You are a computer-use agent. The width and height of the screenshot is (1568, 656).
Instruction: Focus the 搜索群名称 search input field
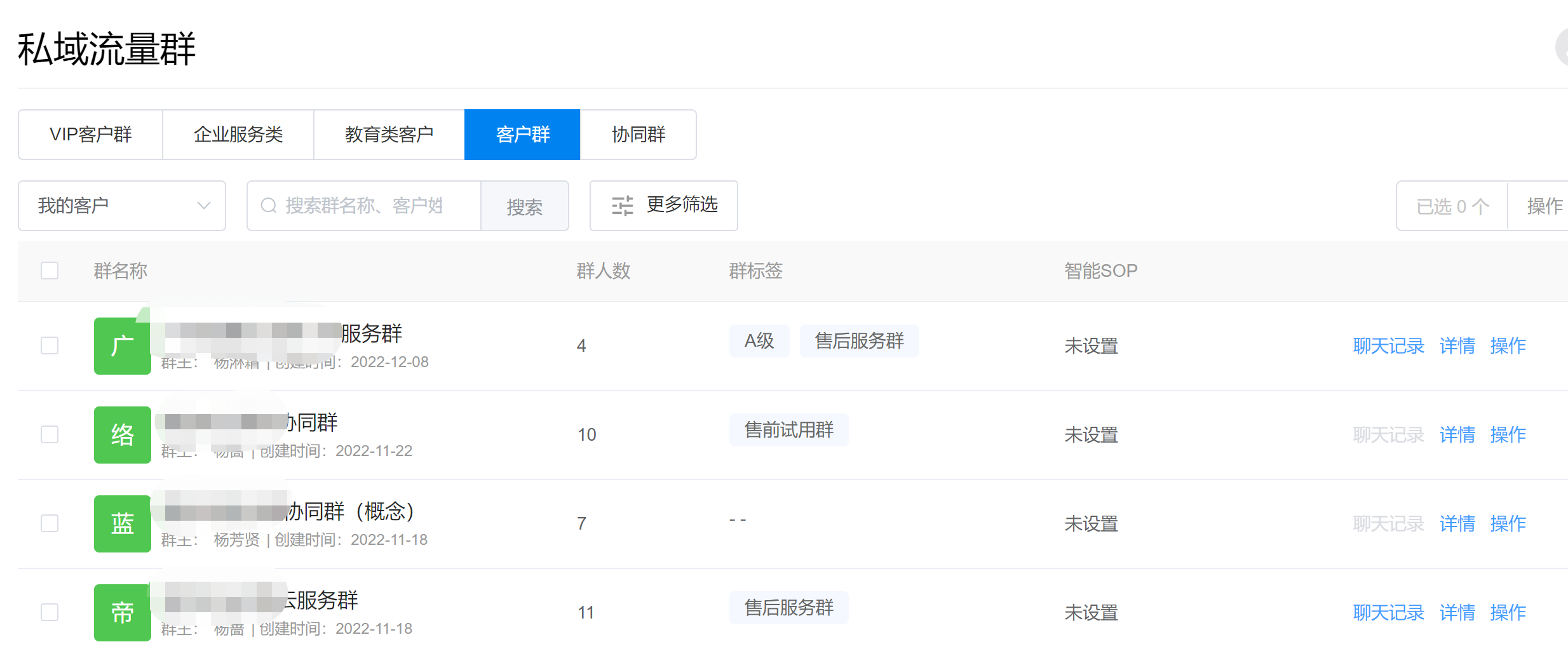tap(375, 206)
